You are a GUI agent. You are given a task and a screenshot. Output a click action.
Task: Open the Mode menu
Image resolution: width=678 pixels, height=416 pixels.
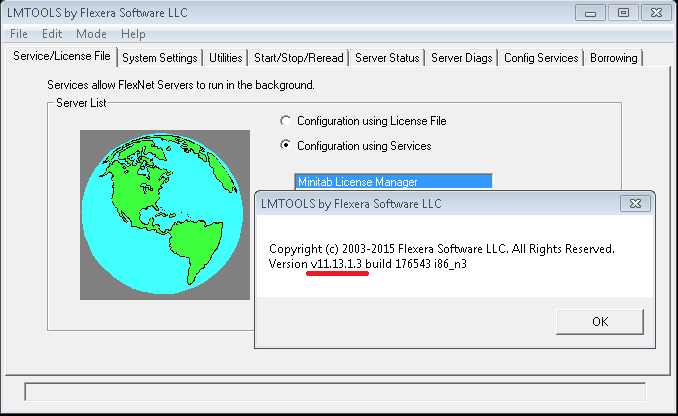coord(91,34)
